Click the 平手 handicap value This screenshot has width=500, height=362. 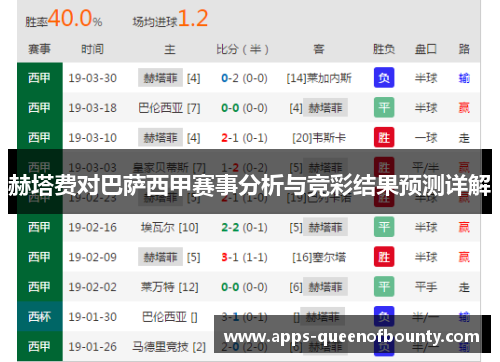(x=426, y=287)
